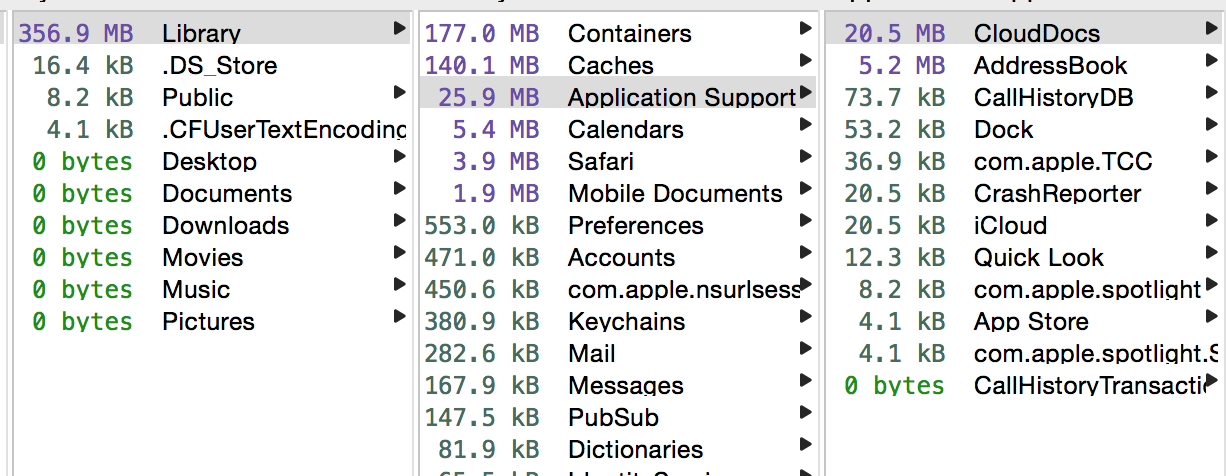The height and width of the screenshot is (476, 1226).
Task: Expand the Containers folder arrow
Action: click(806, 28)
